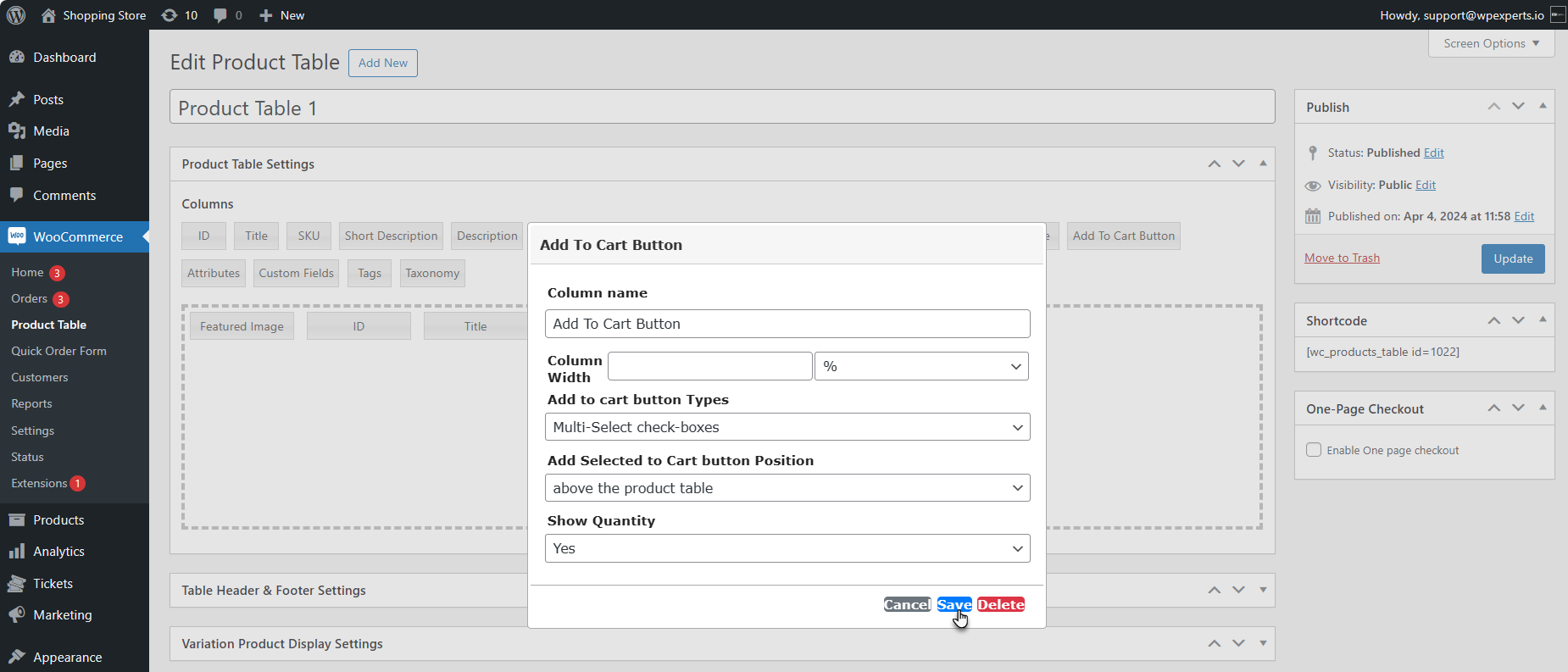Collapse the Publish panel
The width and height of the screenshot is (1568, 672).
(x=1543, y=107)
